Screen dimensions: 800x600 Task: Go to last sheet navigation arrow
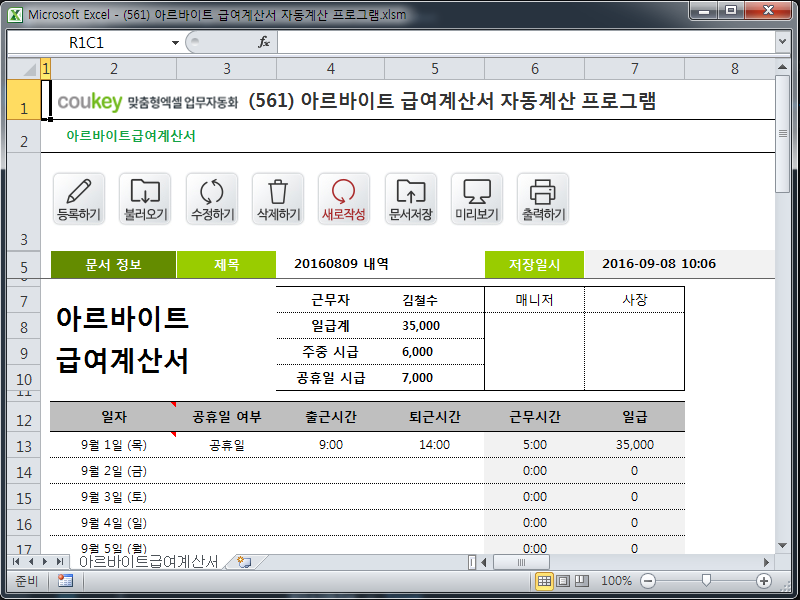60,562
